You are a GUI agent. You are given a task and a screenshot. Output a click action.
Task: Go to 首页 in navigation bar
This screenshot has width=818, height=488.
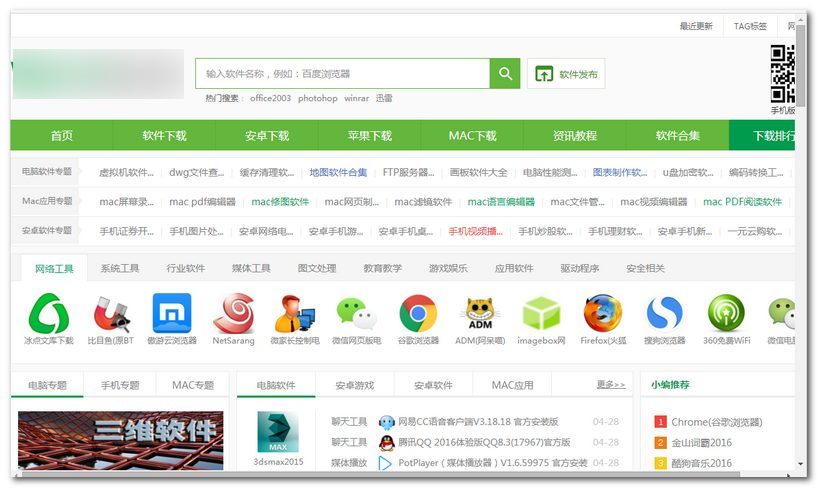pos(62,136)
